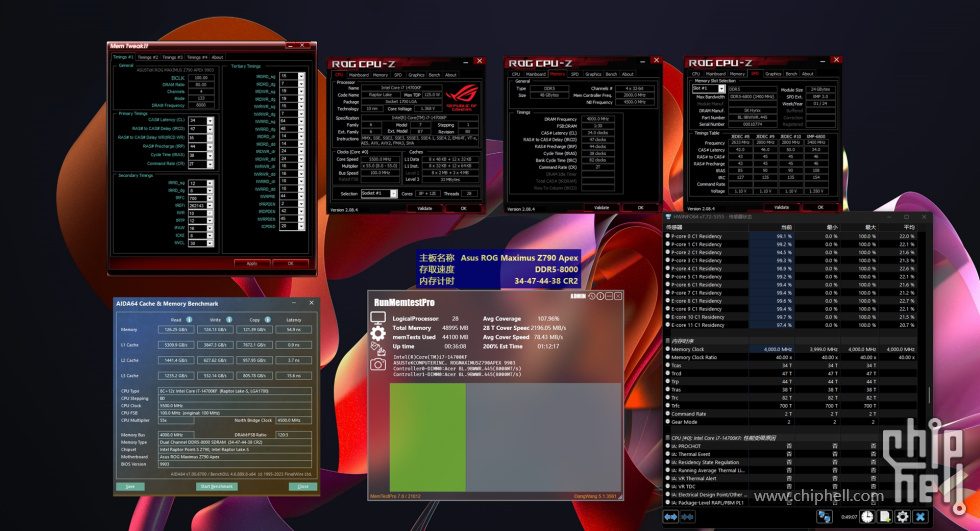Click the HWiNFO title bar app icon
This screenshot has height=531, width=980.
668,216
